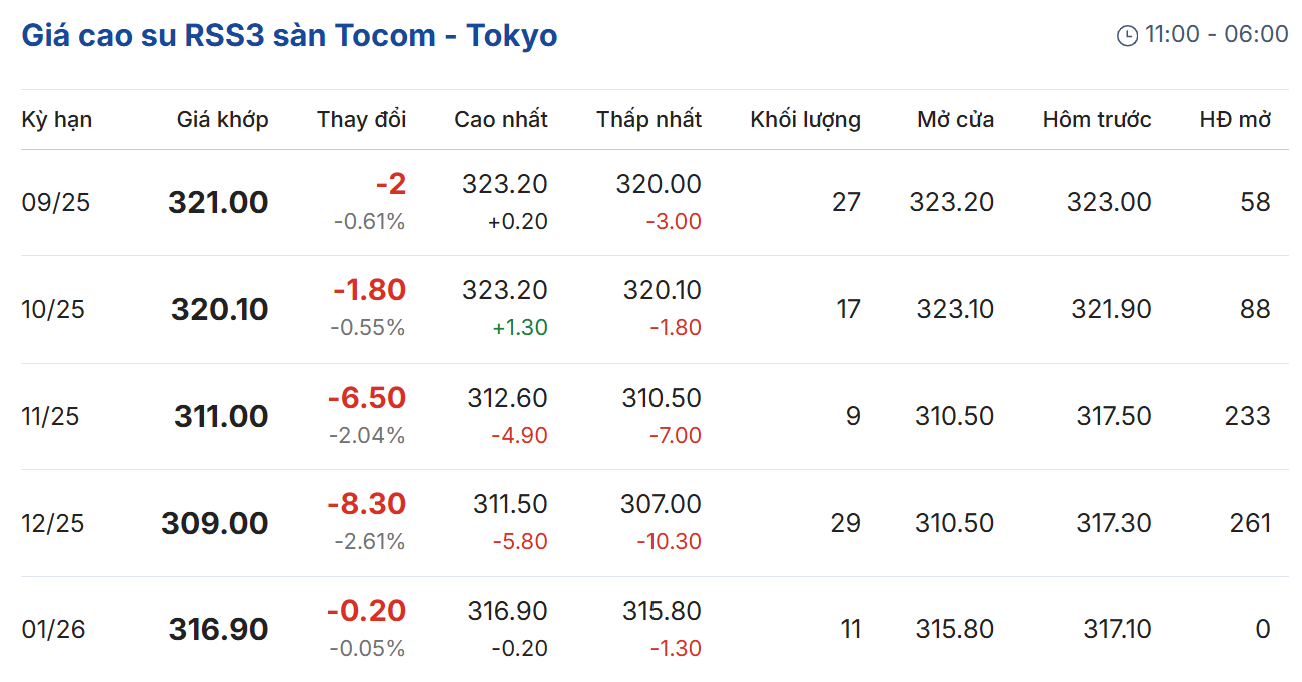Select the Cao nhất column header
The height and width of the screenshot is (682, 1302).
500,120
